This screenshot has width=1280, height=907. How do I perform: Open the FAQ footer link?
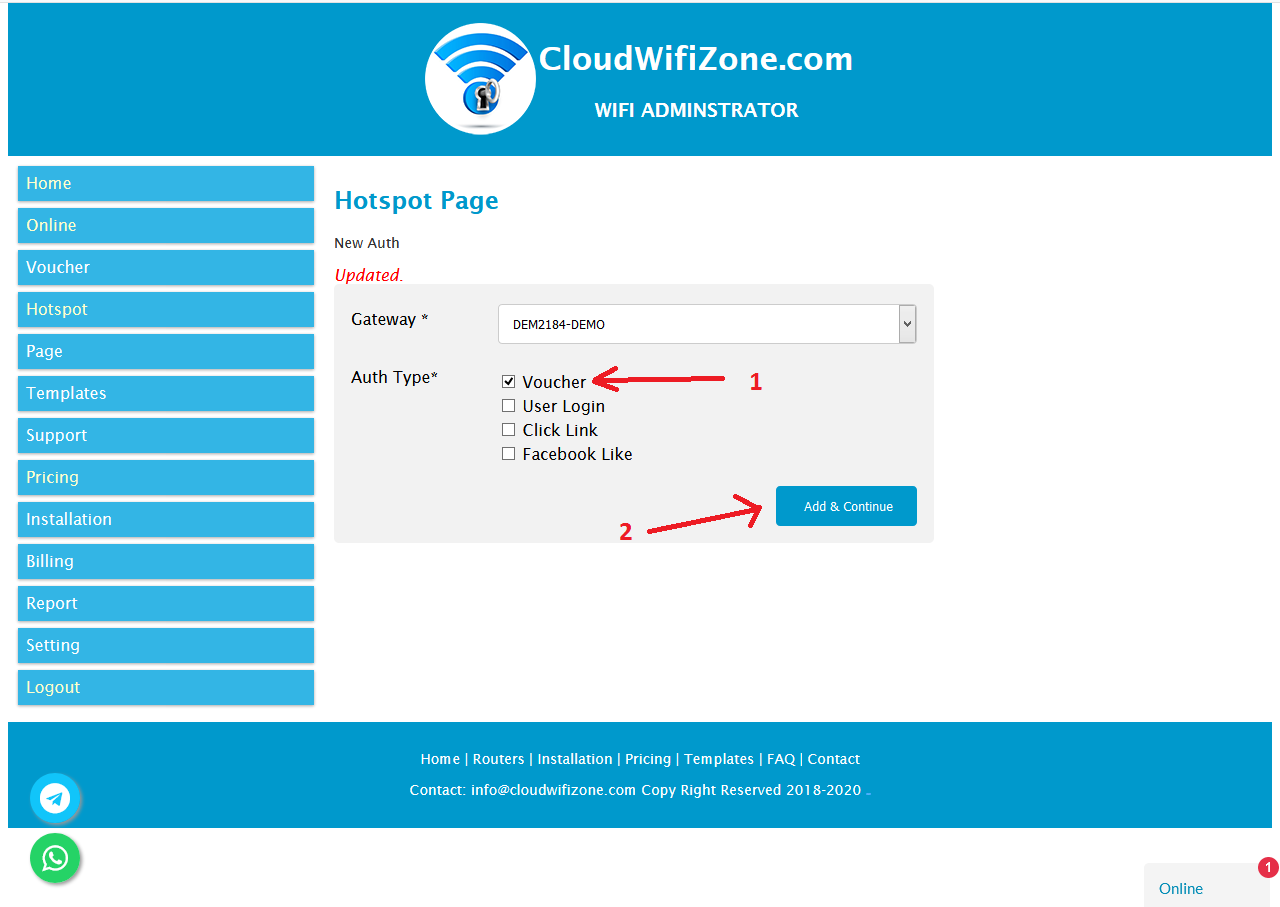[780, 759]
